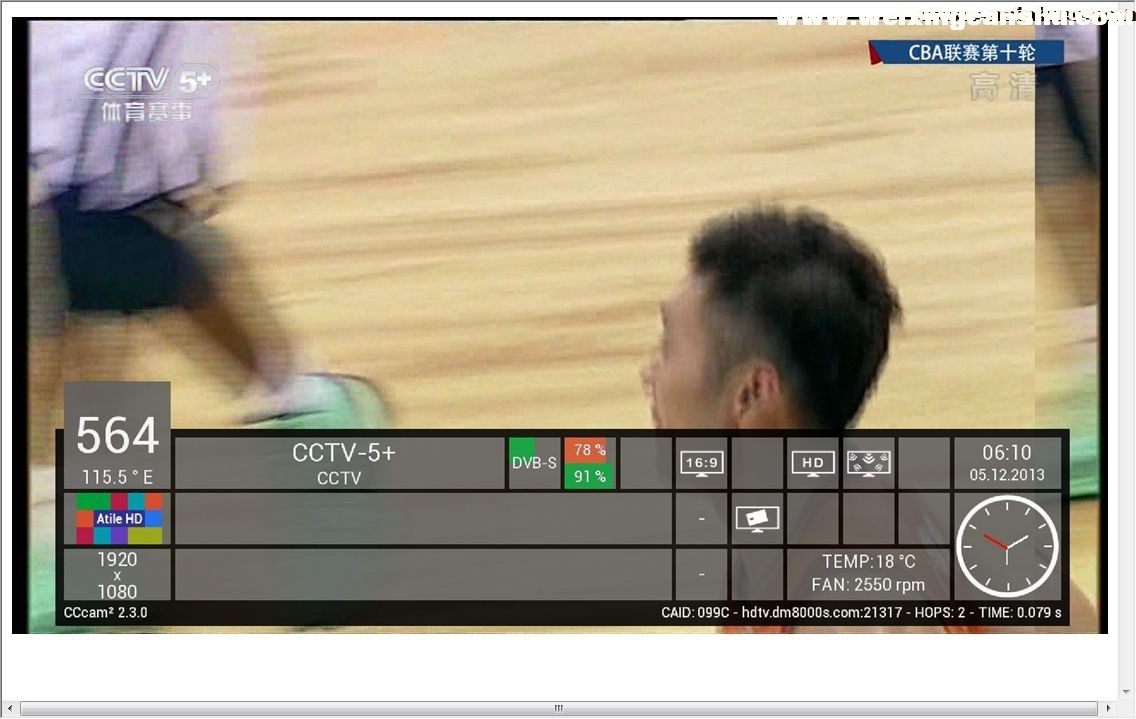This screenshot has height=719, width=1136.
Task: Click the CCTV-5+ channel name
Action: pos(343,453)
